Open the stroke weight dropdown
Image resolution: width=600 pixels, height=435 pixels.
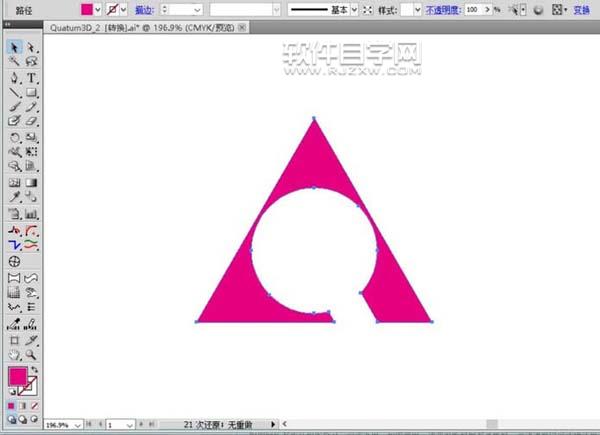(x=197, y=10)
